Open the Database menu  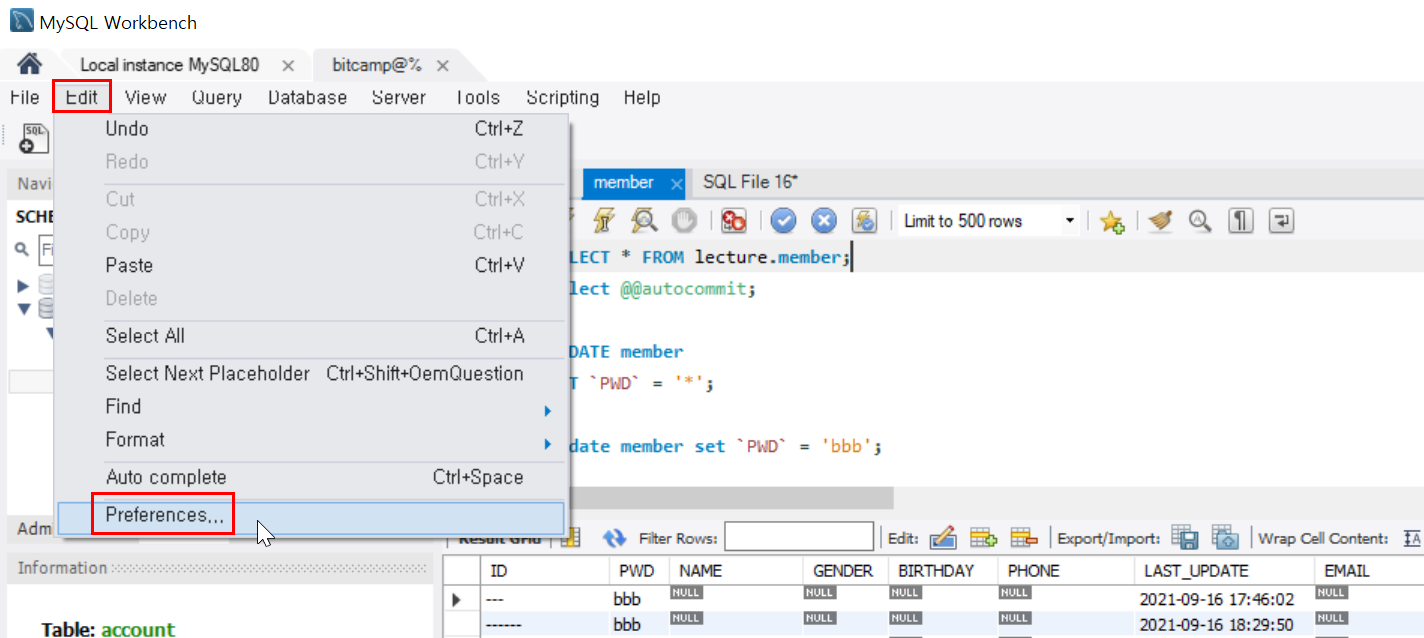click(307, 97)
